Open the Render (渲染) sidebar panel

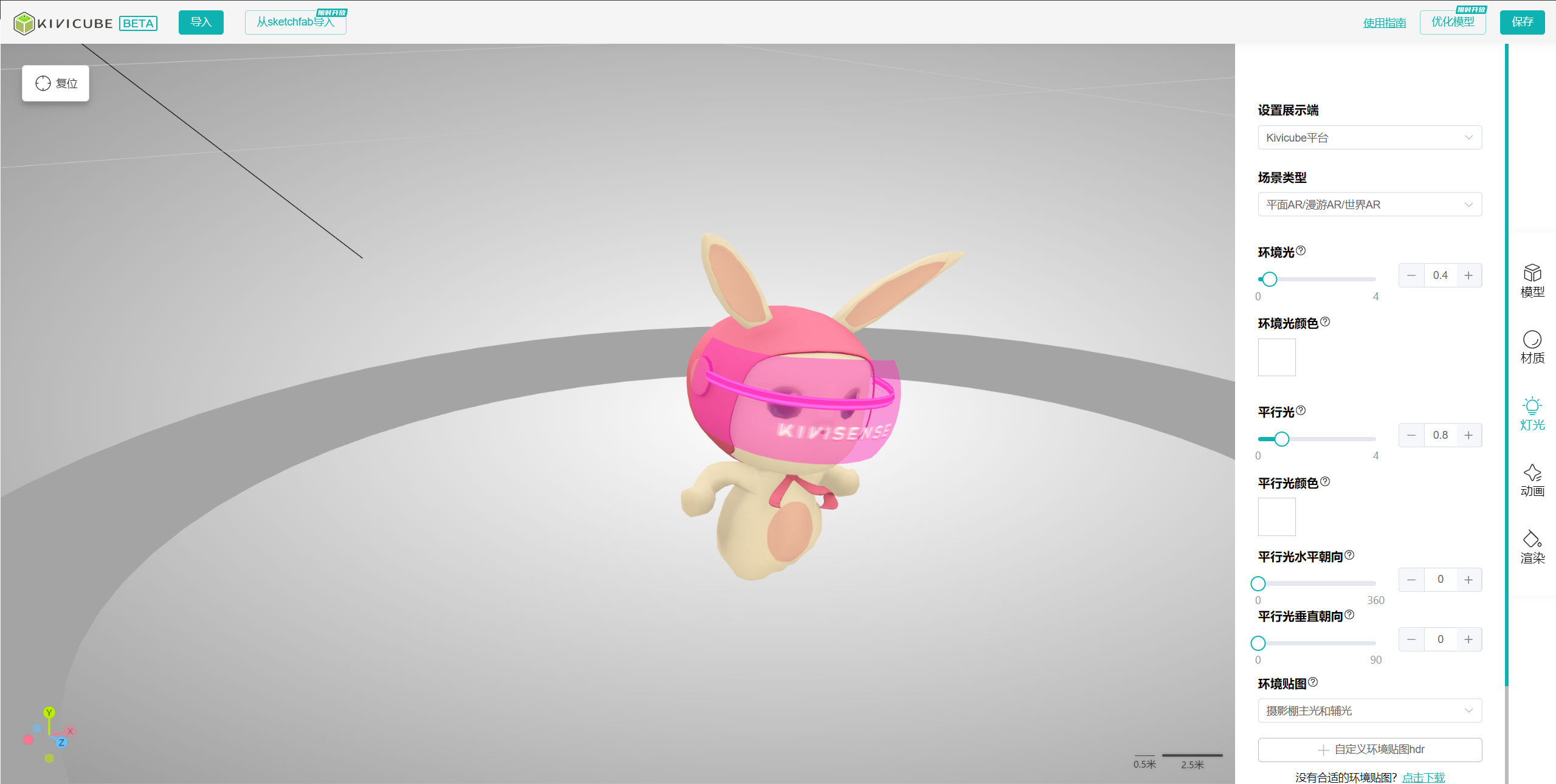(1532, 547)
